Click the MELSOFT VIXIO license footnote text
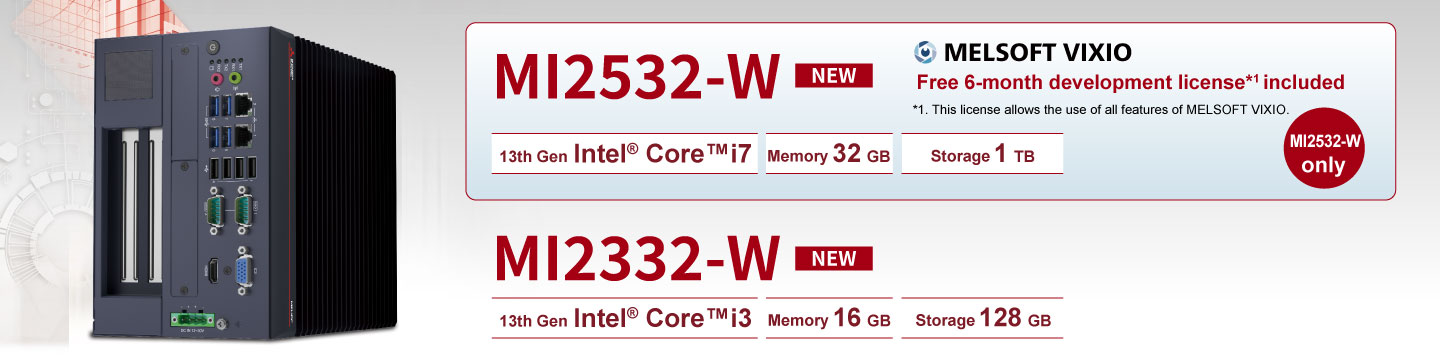This screenshot has height=360, width=1440. point(1102,109)
